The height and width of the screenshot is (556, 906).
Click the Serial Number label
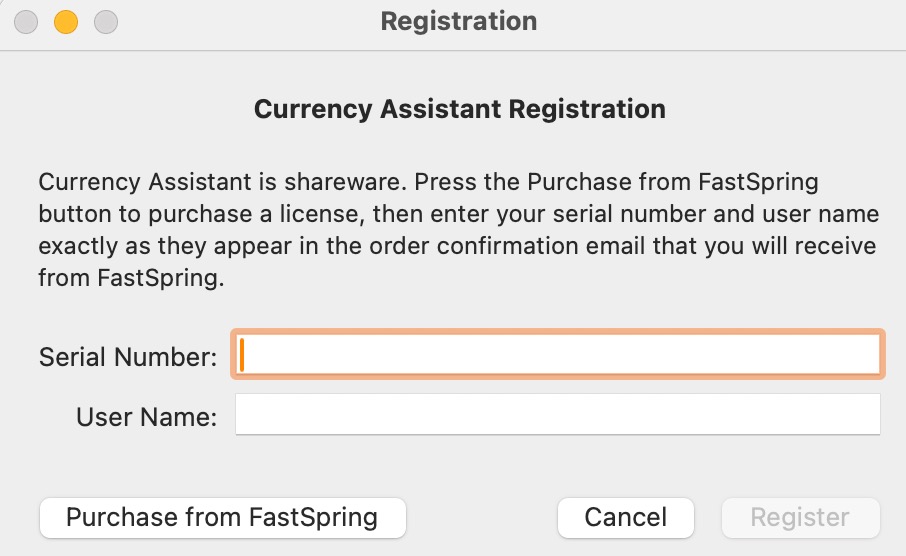pos(128,356)
